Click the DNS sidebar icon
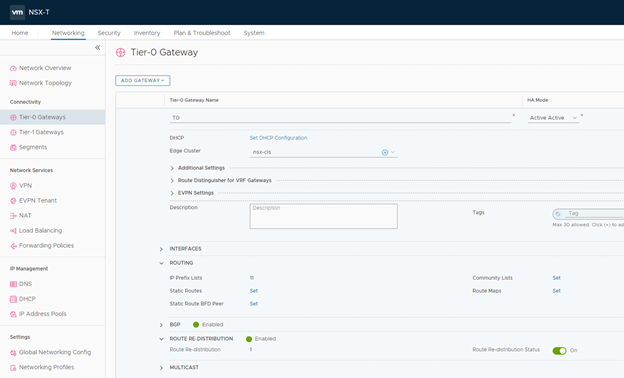 (x=13, y=284)
